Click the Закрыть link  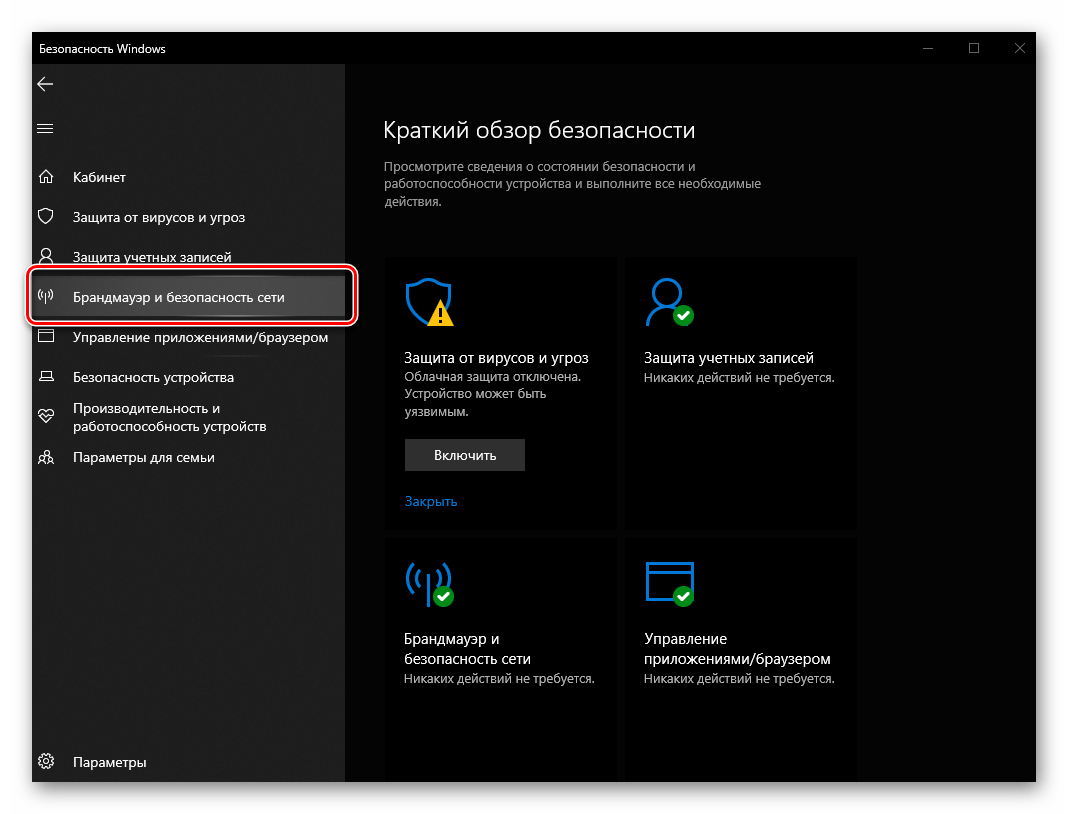[x=430, y=501]
